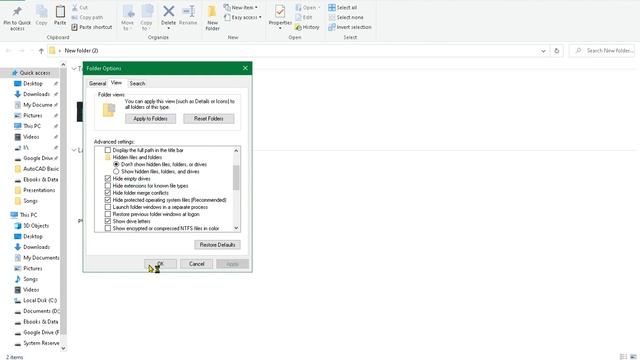Screen dimensions: 640x360
Task: Navigate back with the back arrow
Action: tap(8, 51)
